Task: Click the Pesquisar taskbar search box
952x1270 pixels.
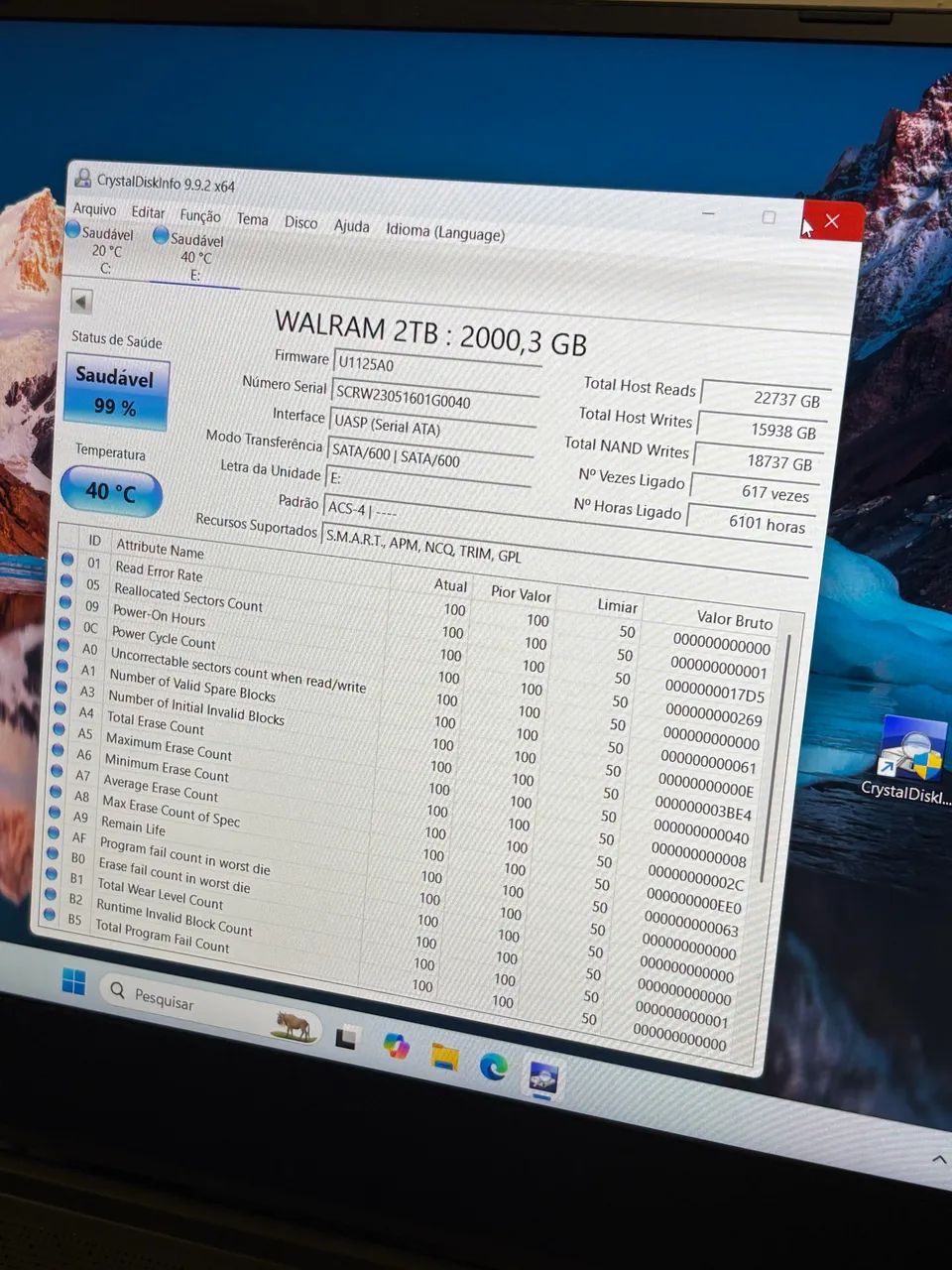Action: 212,1009
